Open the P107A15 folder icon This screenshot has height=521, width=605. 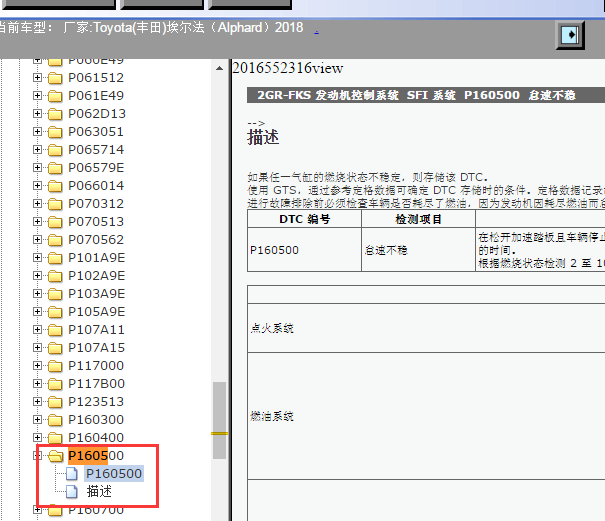point(55,348)
